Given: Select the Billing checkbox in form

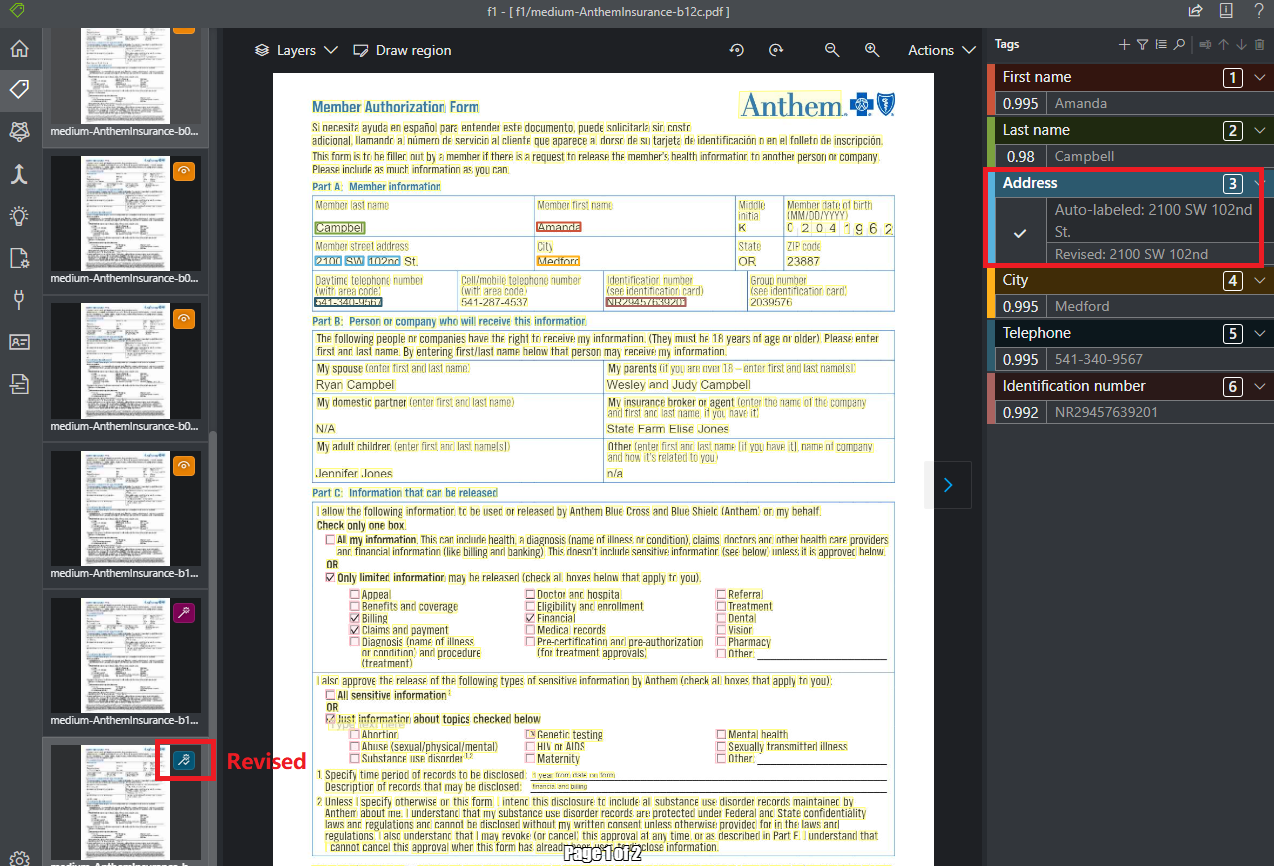Looking at the screenshot, I should [x=354, y=618].
